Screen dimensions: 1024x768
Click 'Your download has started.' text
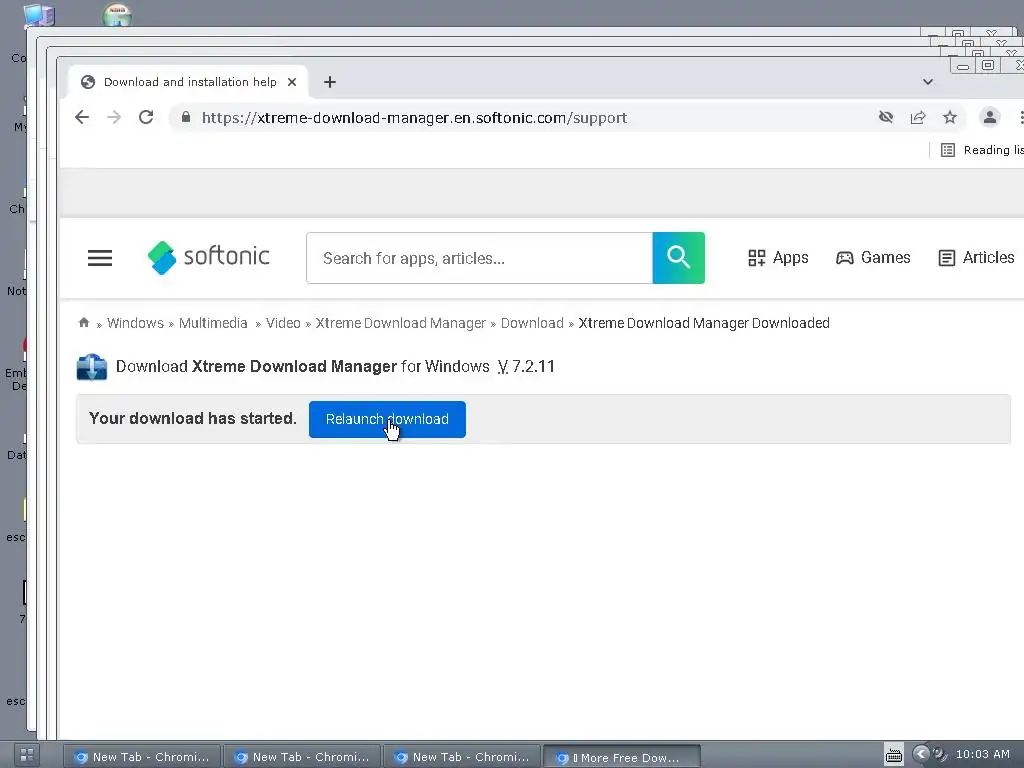(193, 419)
